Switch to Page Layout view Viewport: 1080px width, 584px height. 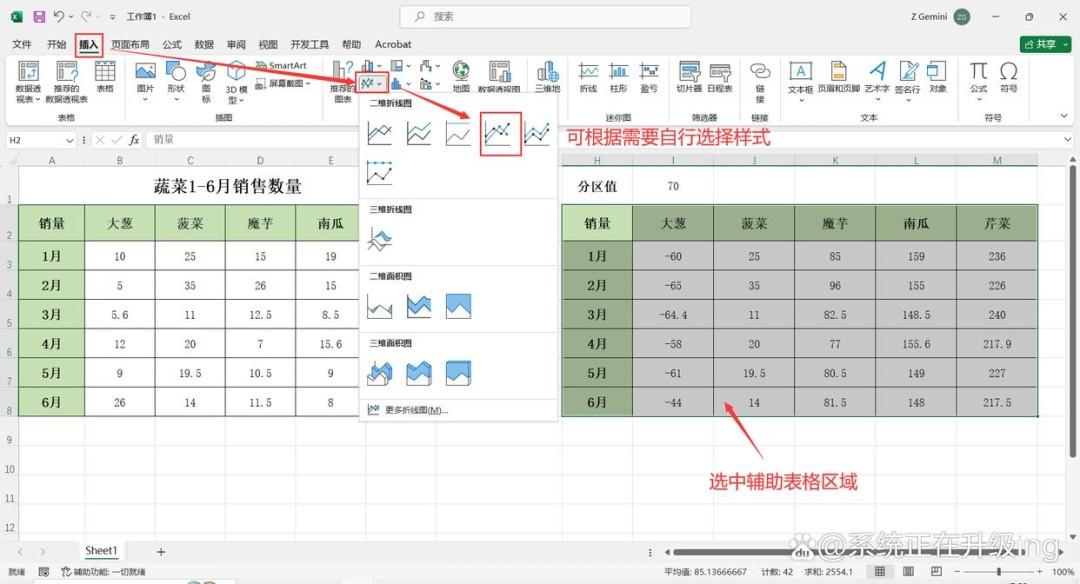point(908,572)
